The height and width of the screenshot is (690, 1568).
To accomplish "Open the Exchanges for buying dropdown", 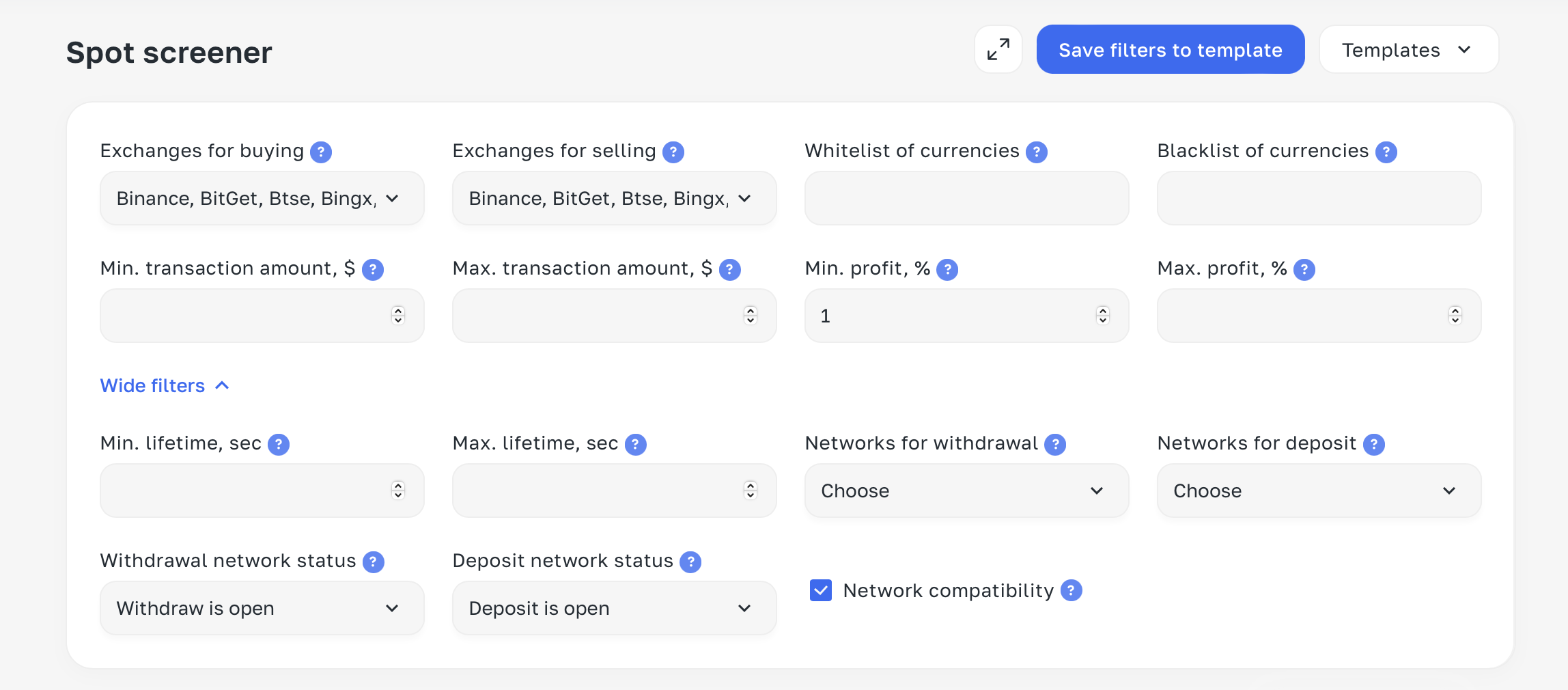I will click(x=262, y=198).
